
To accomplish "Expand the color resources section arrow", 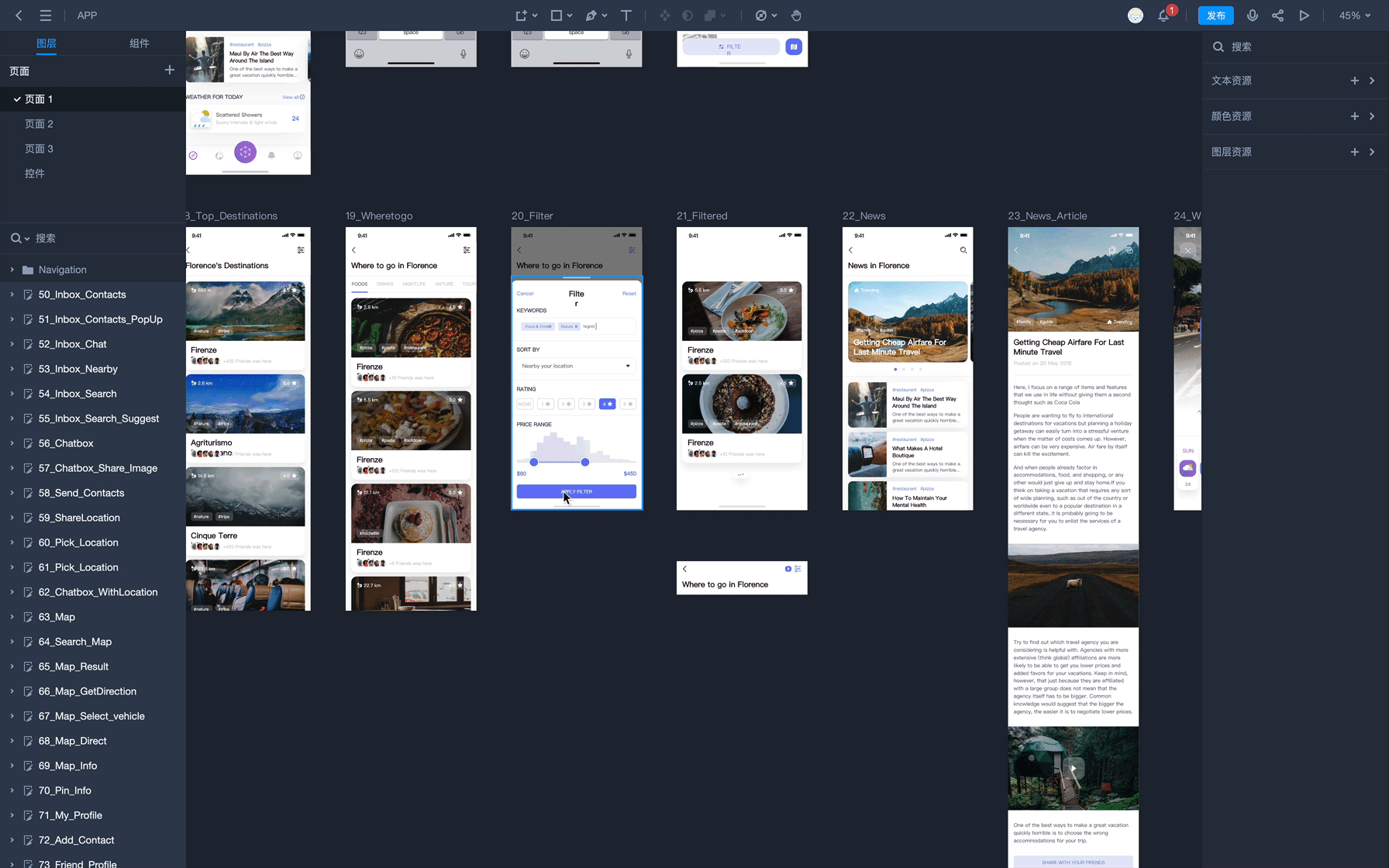I will 1372,116.
